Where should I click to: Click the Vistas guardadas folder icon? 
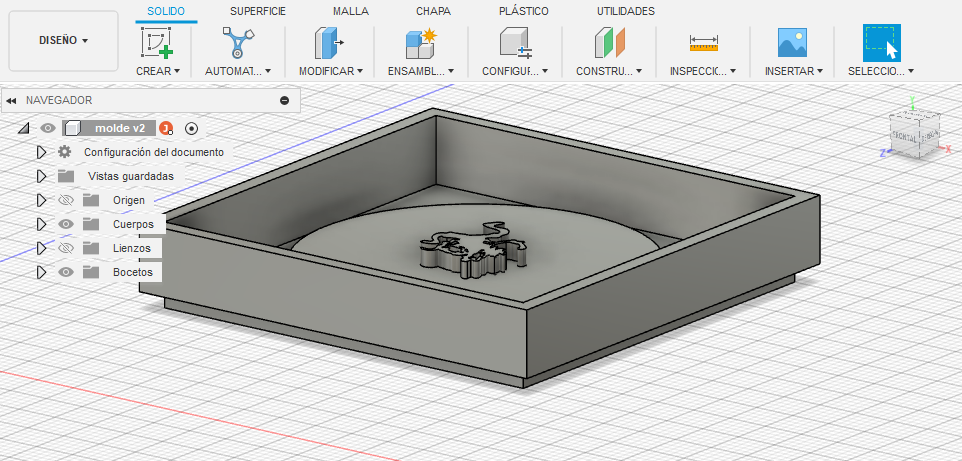pos(66,176)
